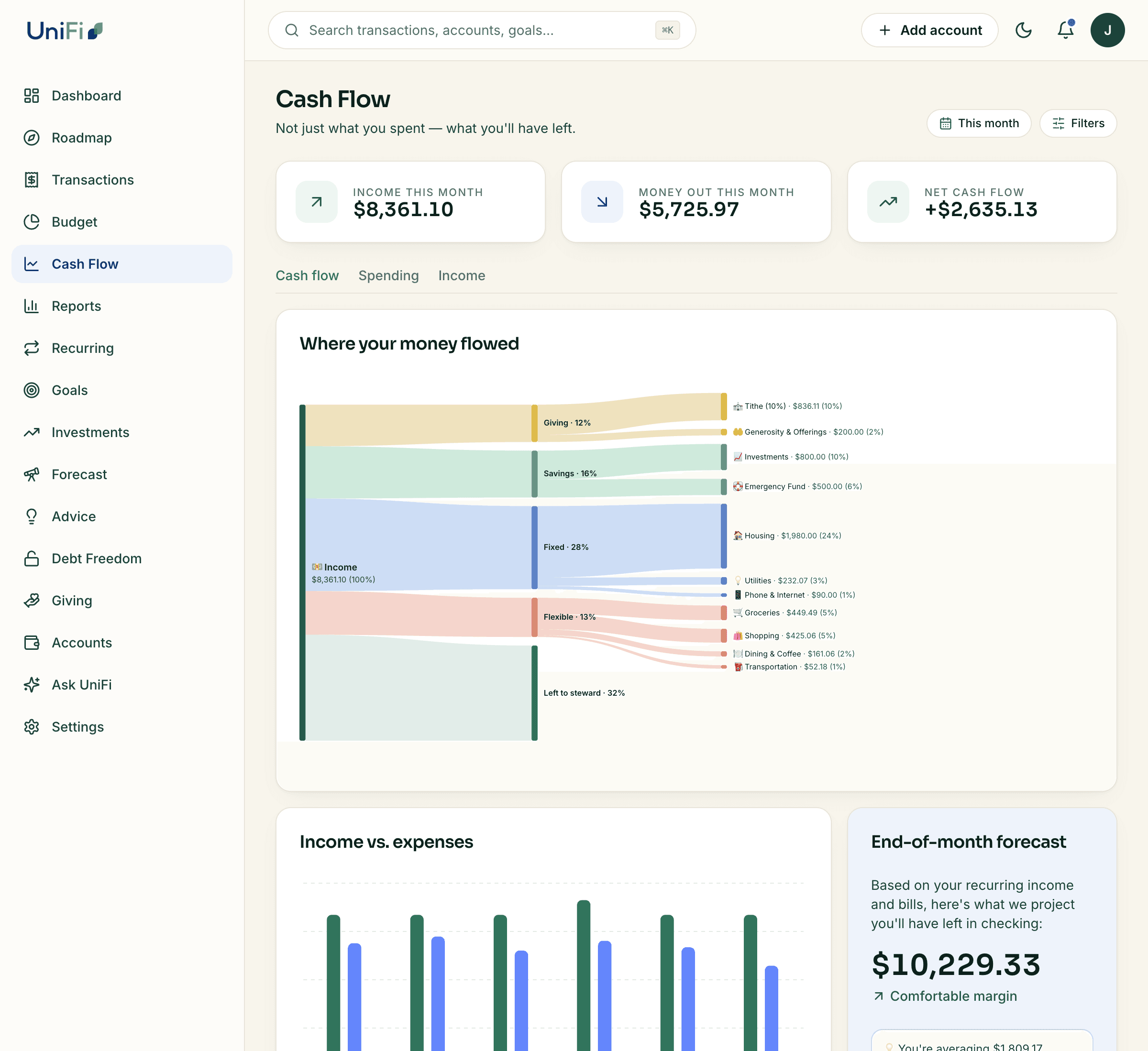This screenshot has width=1148, height=1051.
Task: Click Generosity & Offerings label
Action: pyautogui.click(x=808, y=432)
